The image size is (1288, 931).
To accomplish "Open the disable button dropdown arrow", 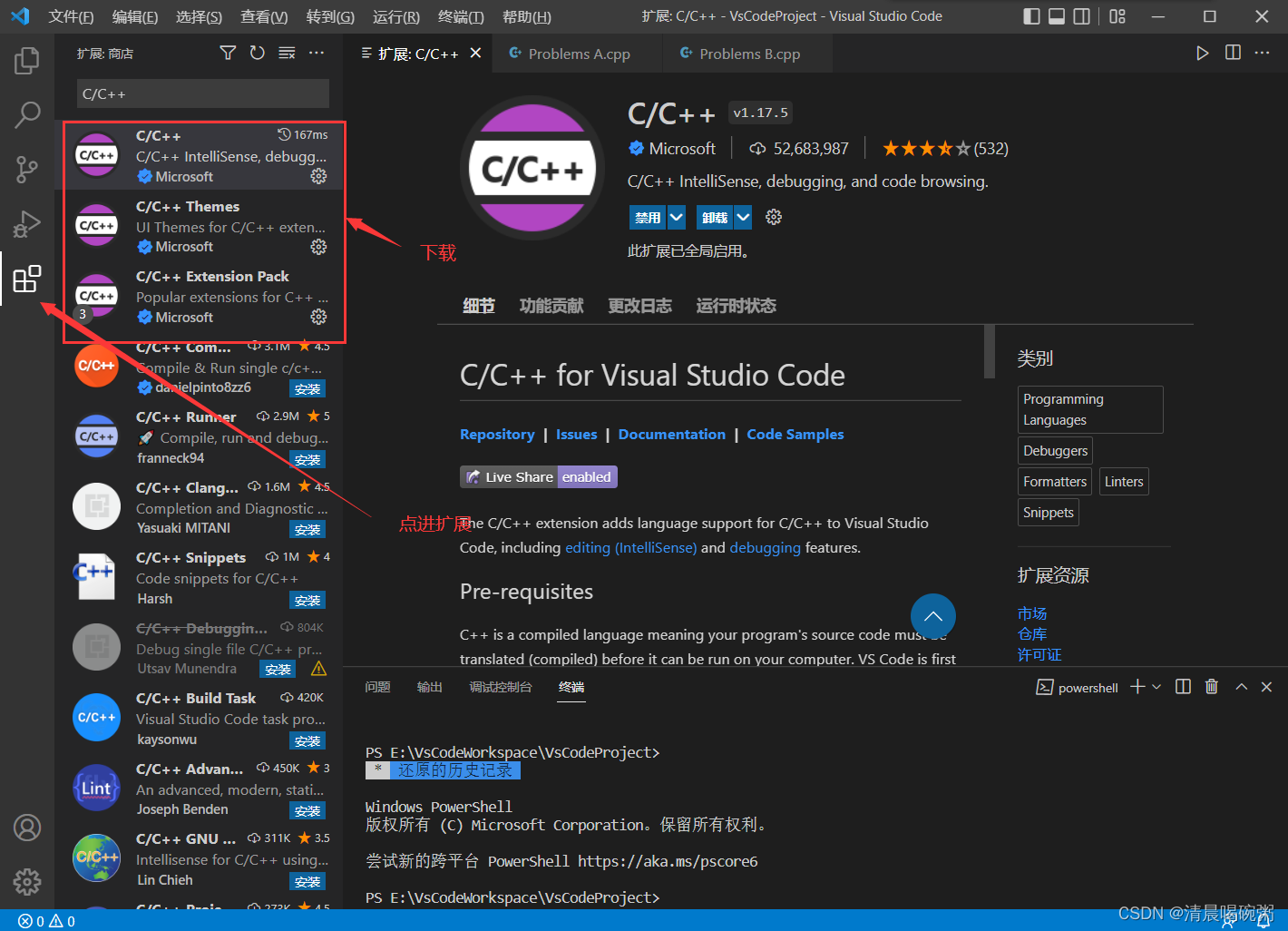I will 677,218.
